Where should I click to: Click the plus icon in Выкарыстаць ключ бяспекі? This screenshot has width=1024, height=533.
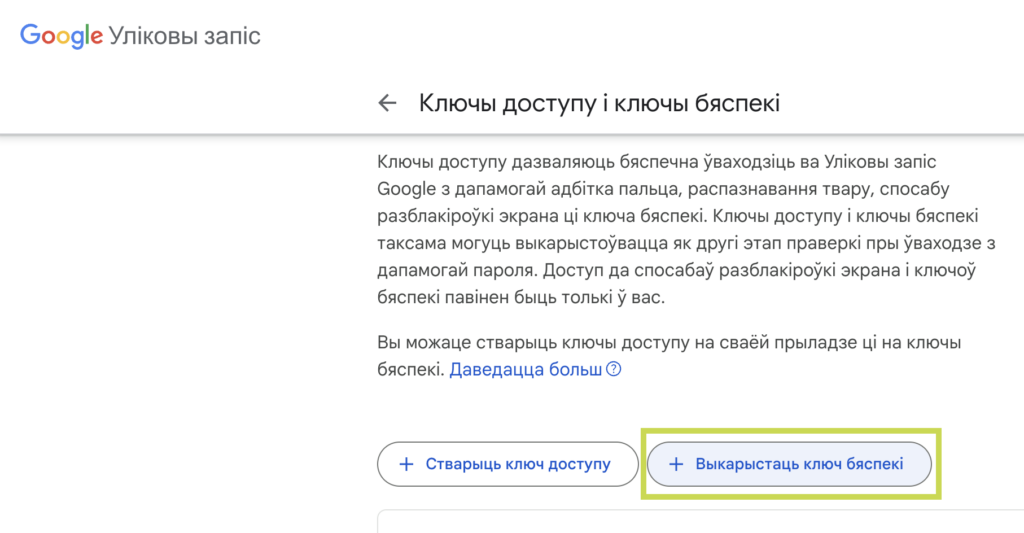tap(676, 464)
